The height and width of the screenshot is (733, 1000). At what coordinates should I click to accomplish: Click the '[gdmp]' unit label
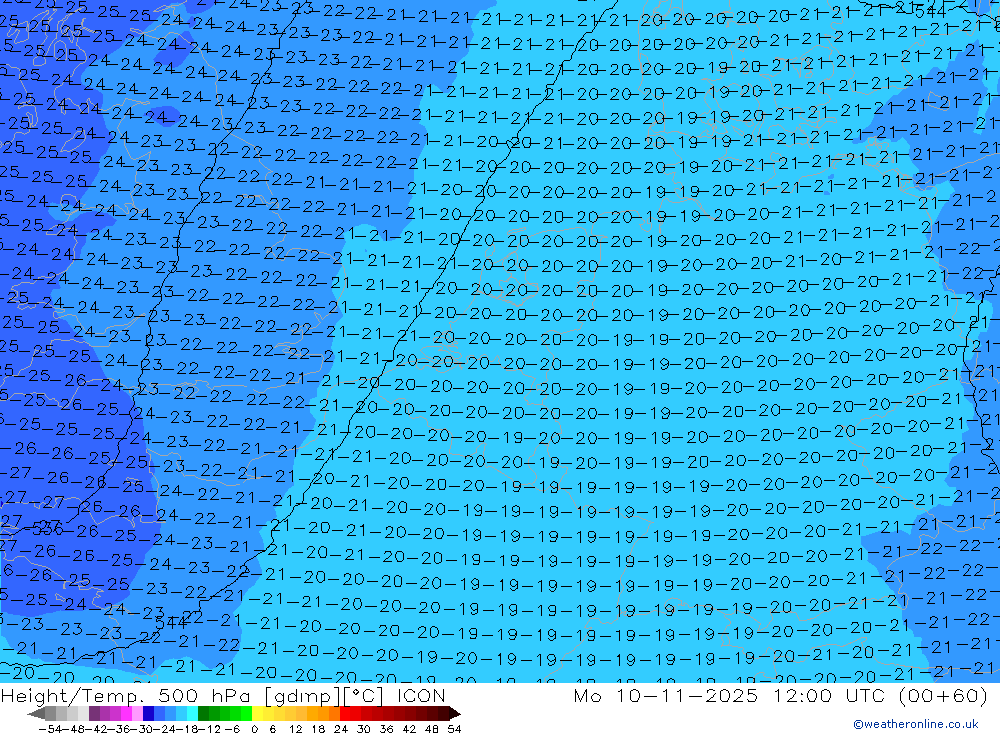click(302, 696)
